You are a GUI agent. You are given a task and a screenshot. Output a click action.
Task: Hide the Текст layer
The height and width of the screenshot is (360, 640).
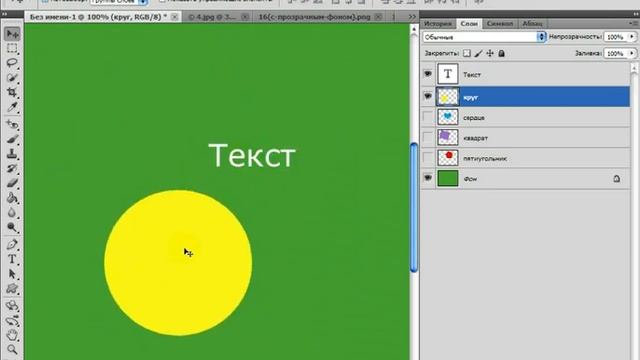tap(428, 74)
